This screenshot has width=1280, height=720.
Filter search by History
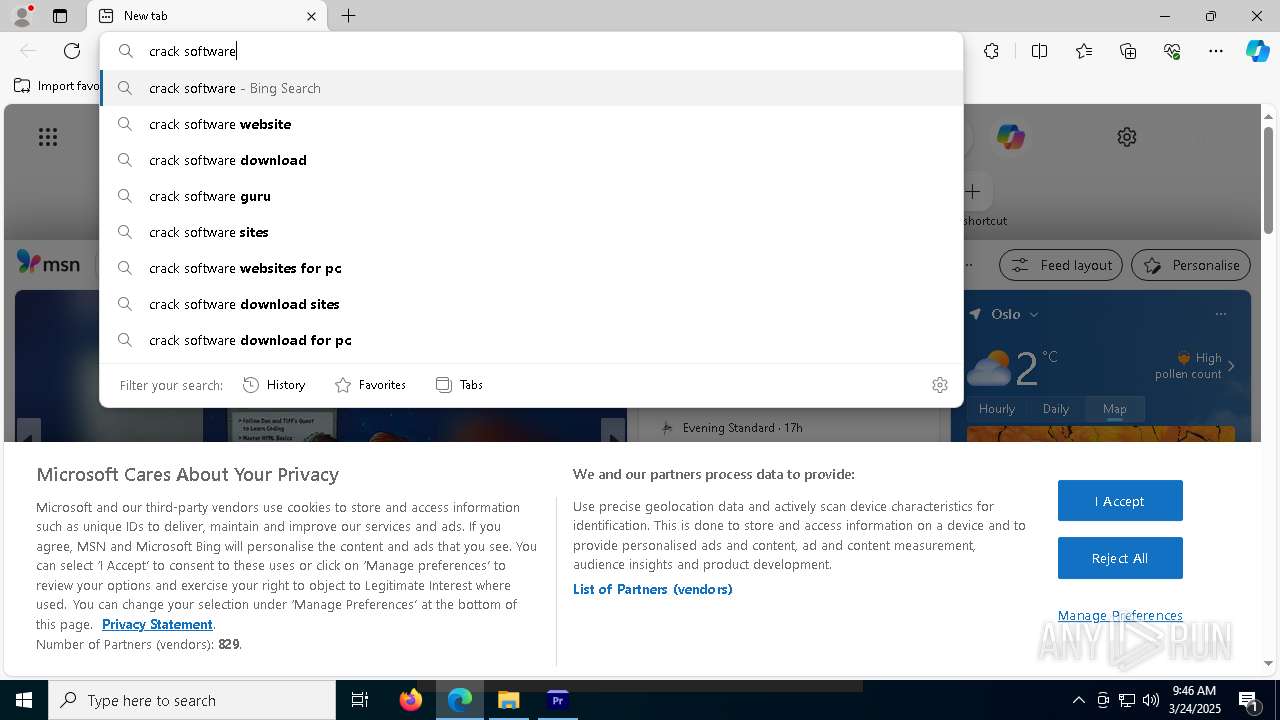pos(274,385)
